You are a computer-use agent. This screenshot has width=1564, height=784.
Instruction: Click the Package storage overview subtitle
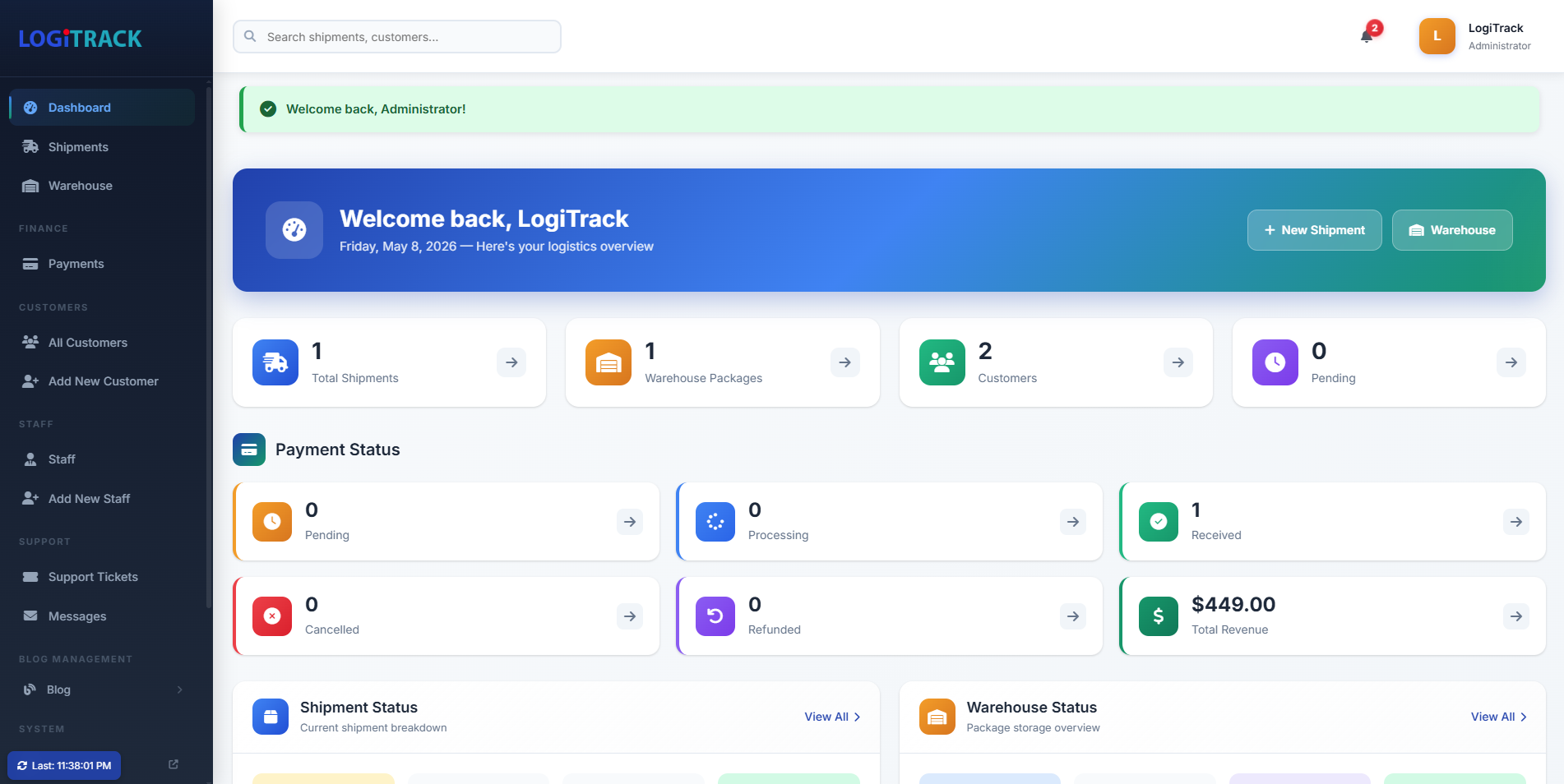[x=1033, y=727]
